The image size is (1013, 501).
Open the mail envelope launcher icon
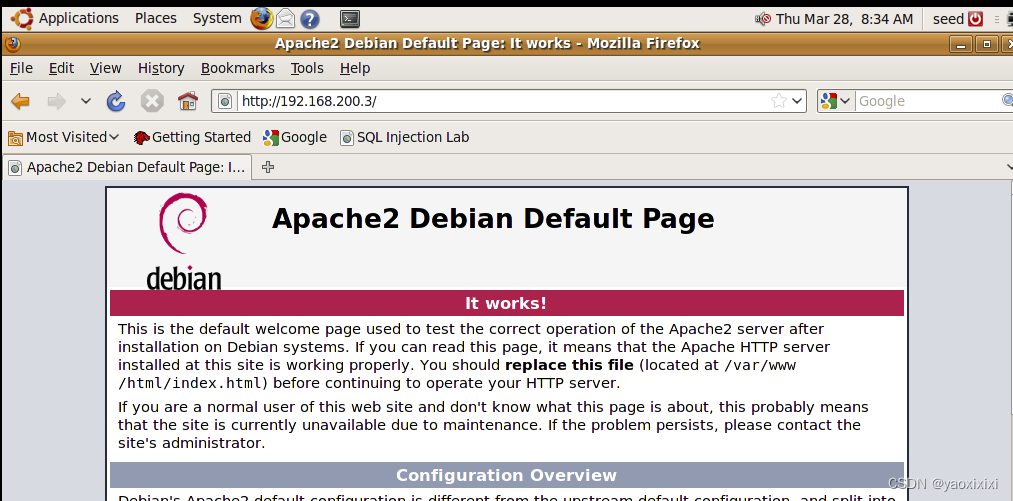pyautogui.click(x=286, y=19)
